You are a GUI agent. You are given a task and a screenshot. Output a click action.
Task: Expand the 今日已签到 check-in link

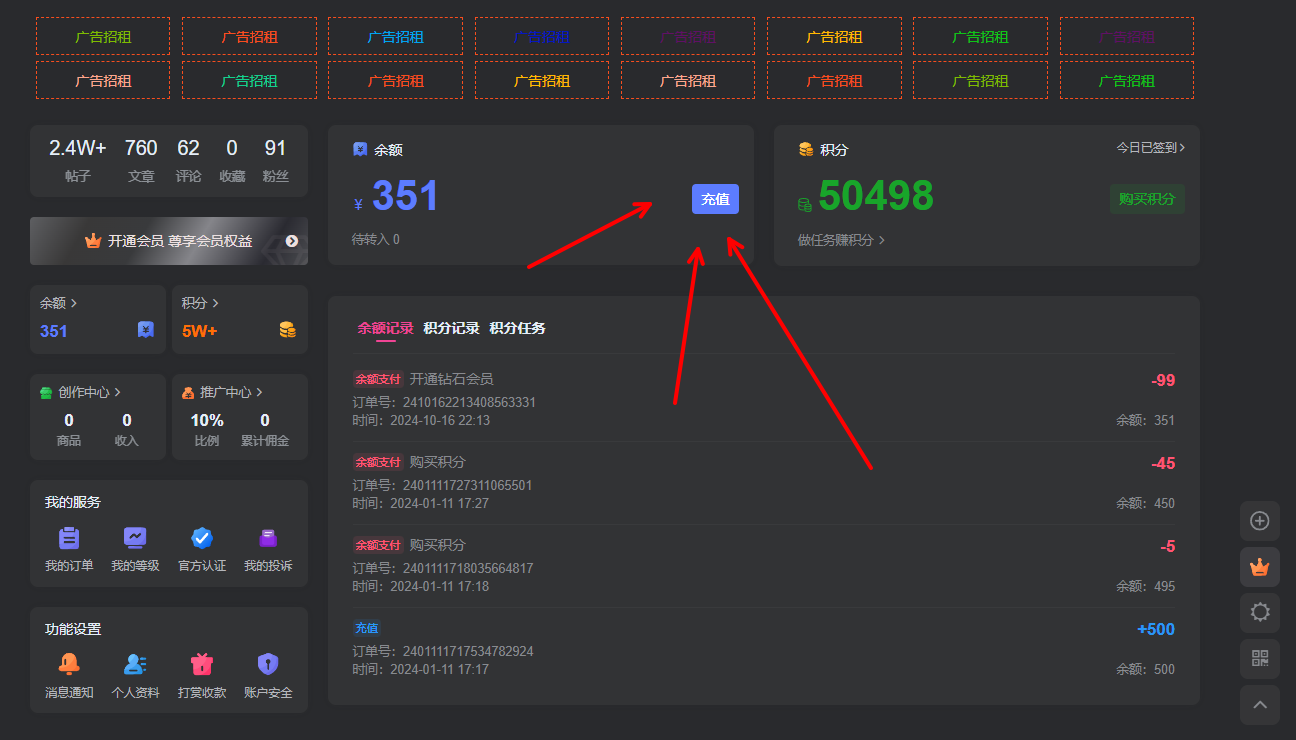[x=1150, y=147]
